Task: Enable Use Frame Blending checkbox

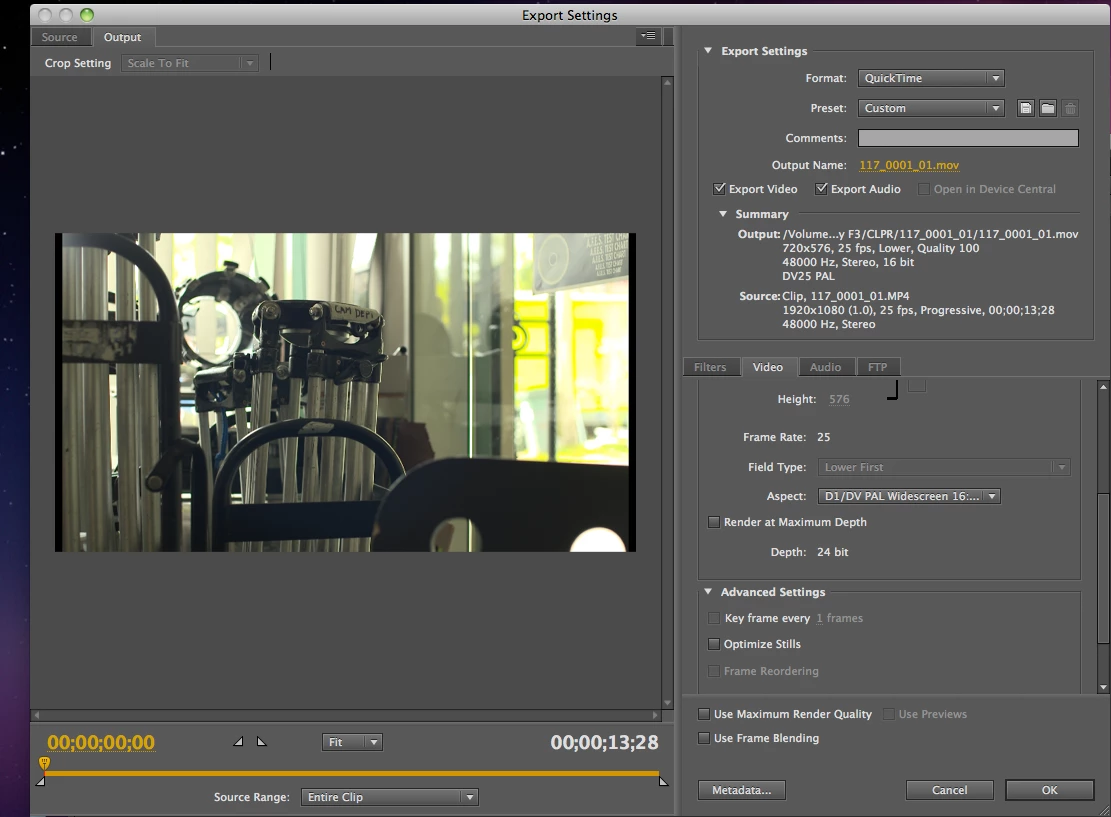Action: [x=704, y=738]
